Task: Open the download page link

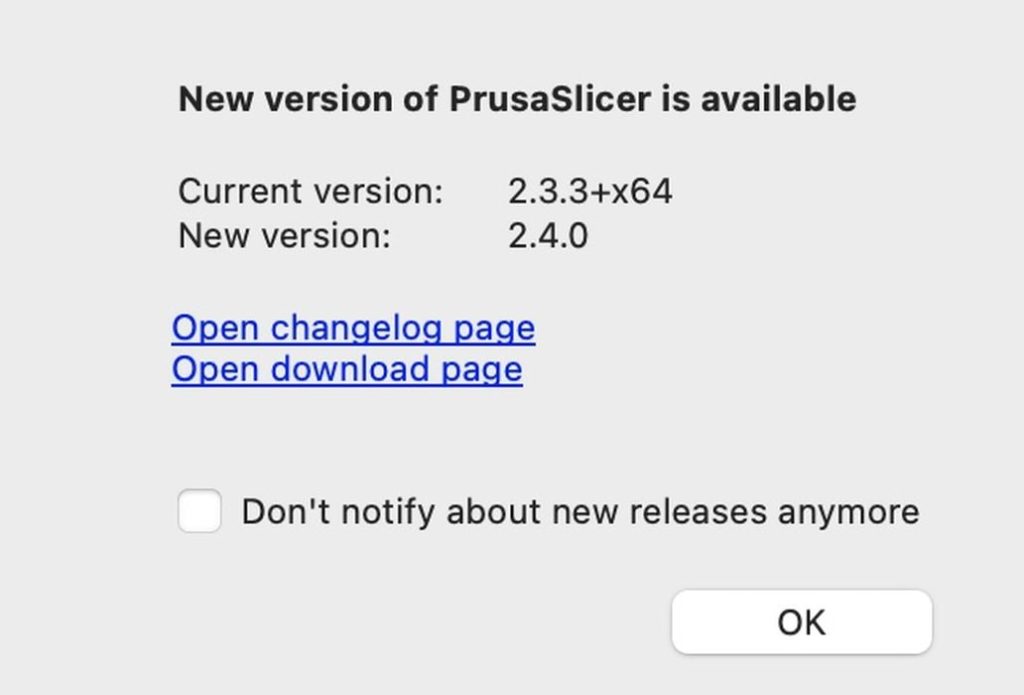Action: (346, 369)
